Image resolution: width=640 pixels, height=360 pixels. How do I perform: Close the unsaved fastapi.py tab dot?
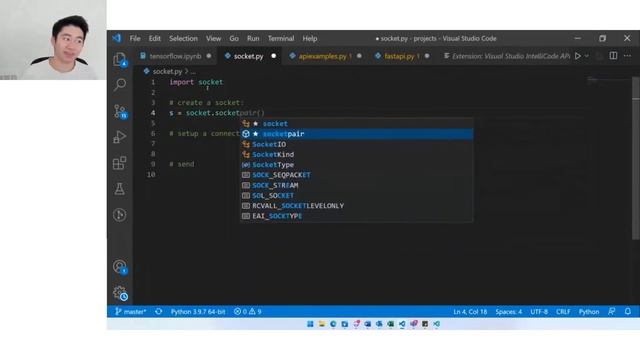(x=427, y=56)
